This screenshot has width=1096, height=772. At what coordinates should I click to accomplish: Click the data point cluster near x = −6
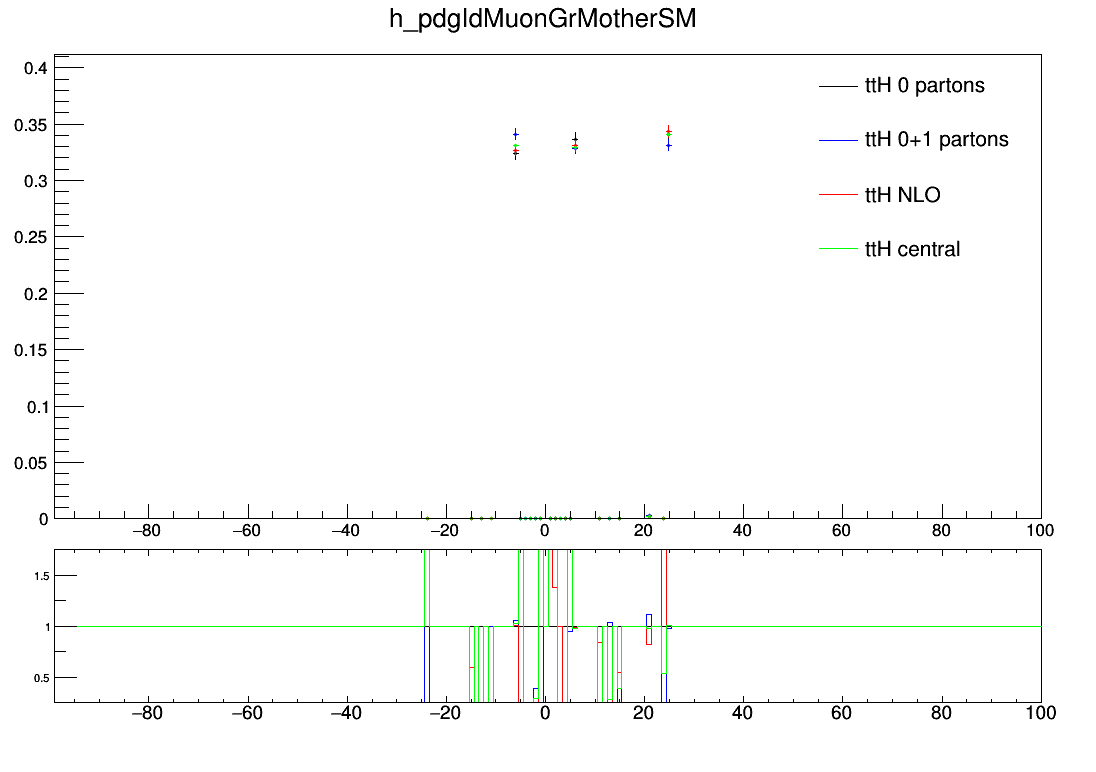pos(516,144)
